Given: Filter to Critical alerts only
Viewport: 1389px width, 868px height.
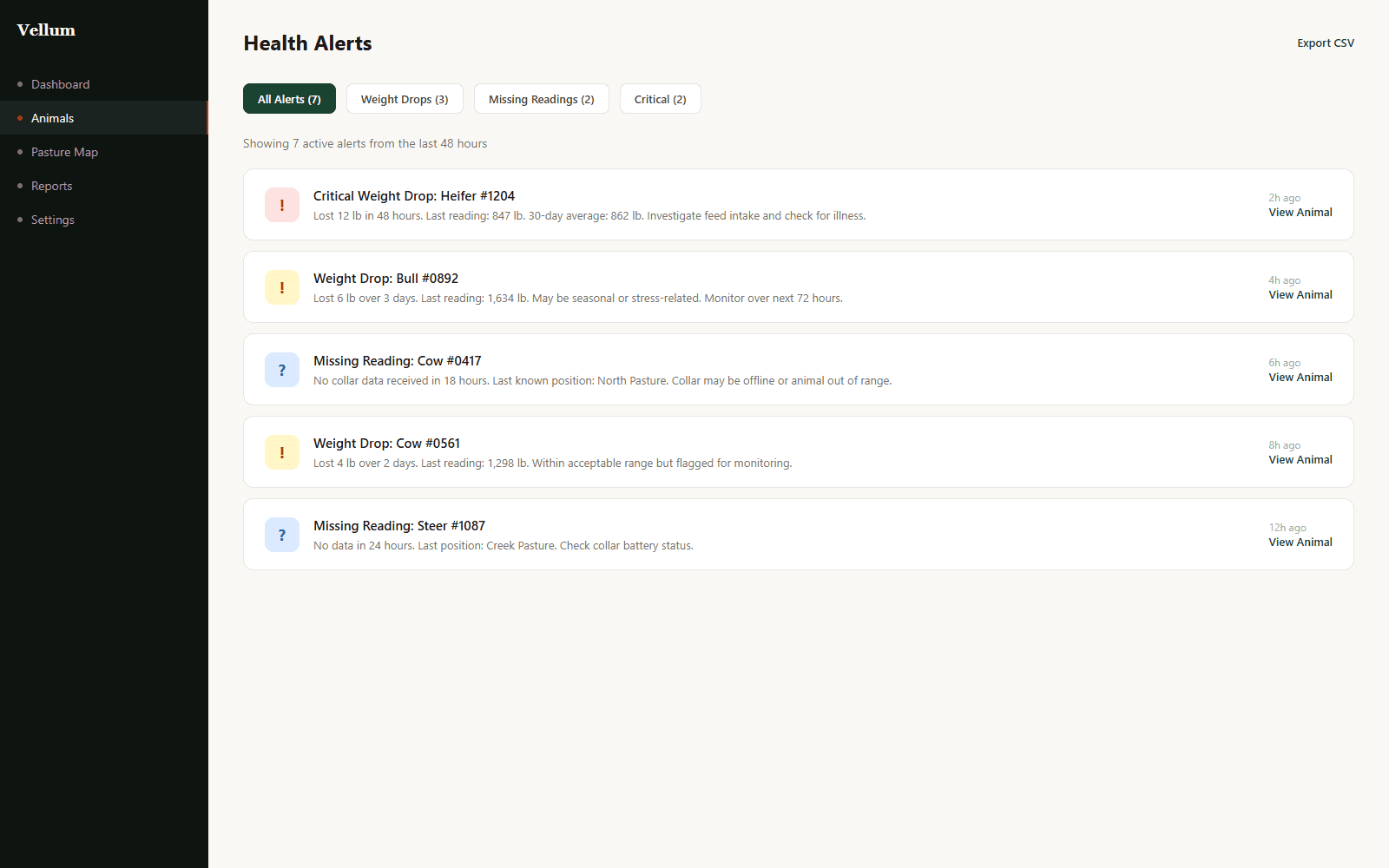Looking at the screenshot, I should [660, 98].
